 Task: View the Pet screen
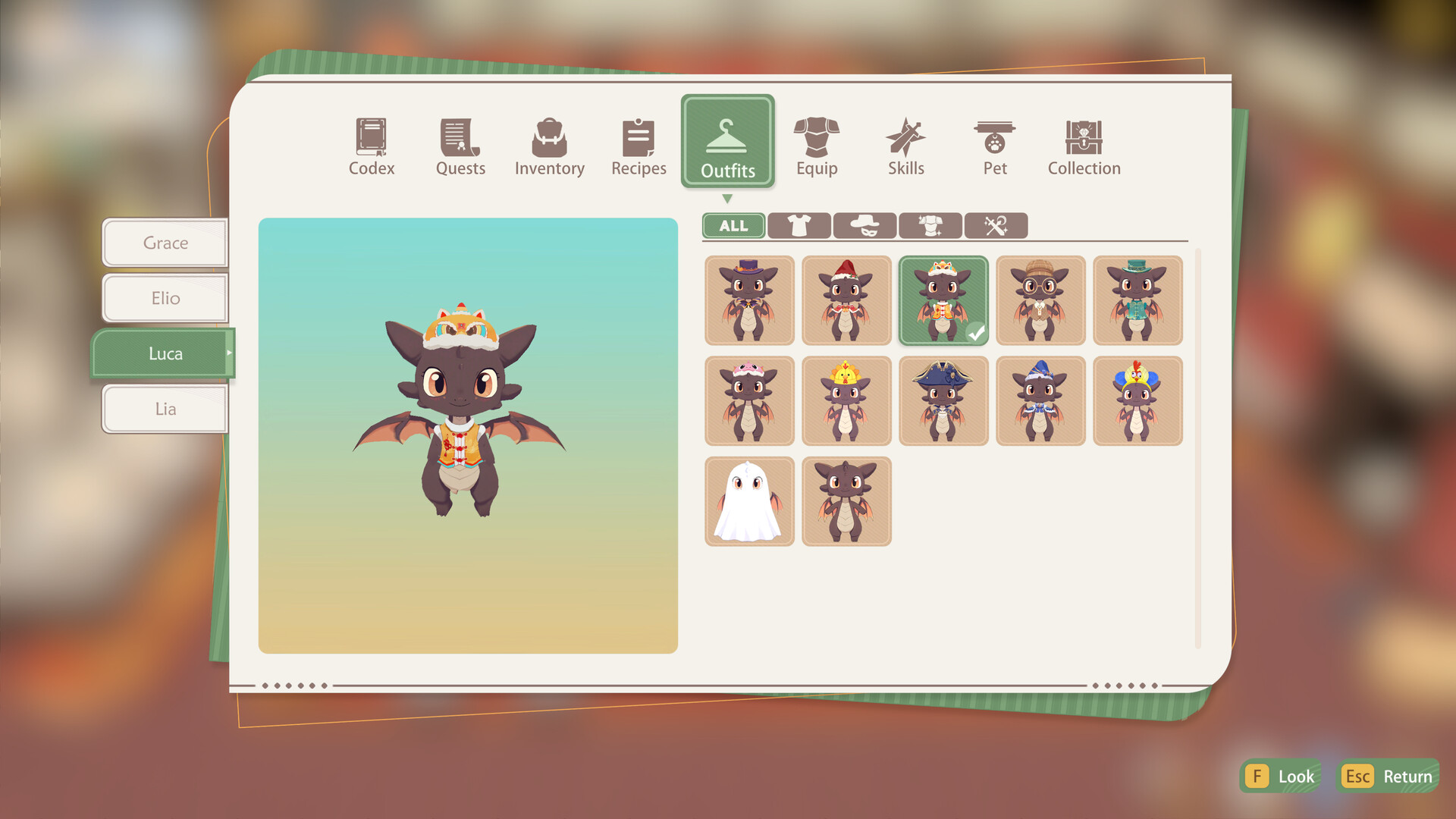point(994,144)
